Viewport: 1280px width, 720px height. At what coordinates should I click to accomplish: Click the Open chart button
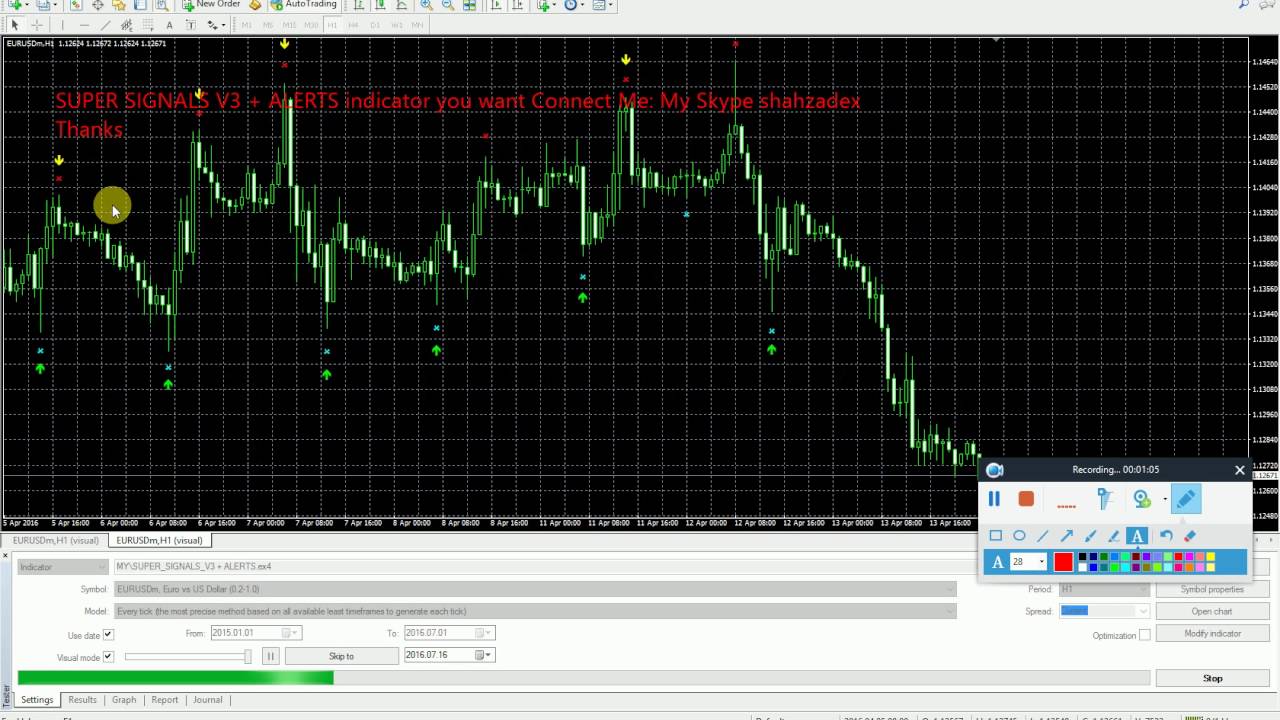click(x=1212, y=611)
